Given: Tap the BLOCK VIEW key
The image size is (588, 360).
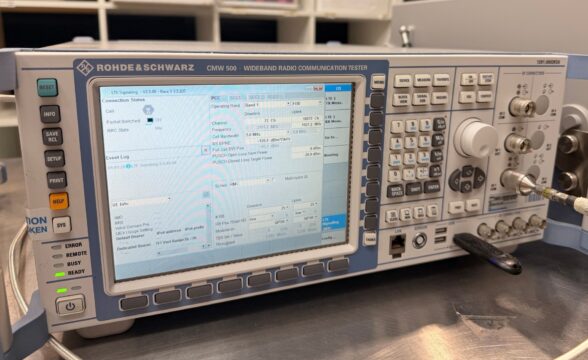Looking at the screenshot, I should (402, 99).
